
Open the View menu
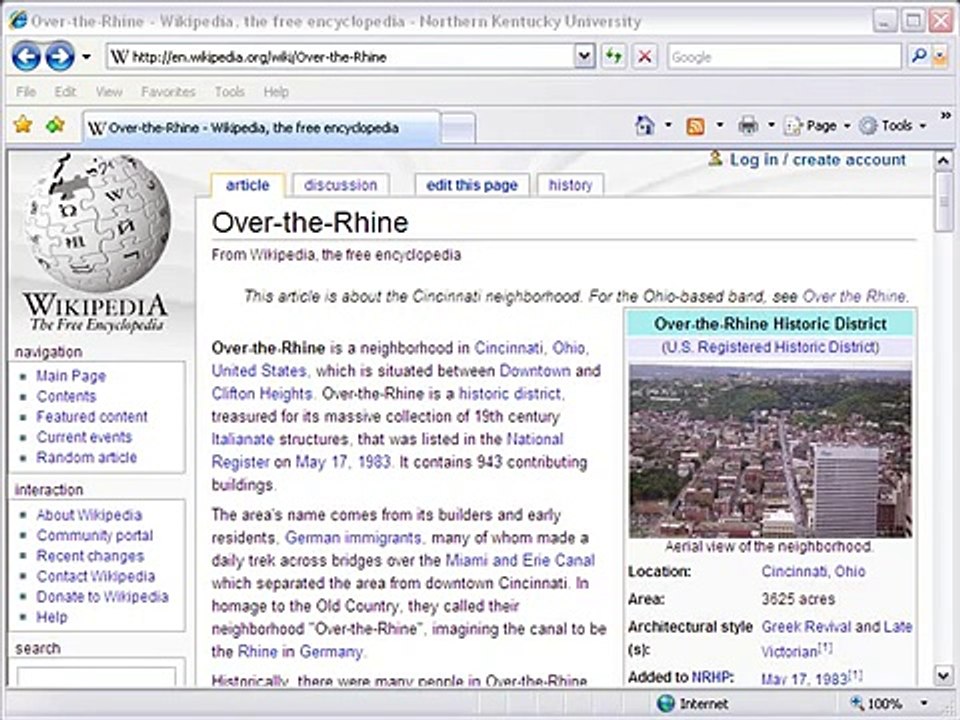109,92
